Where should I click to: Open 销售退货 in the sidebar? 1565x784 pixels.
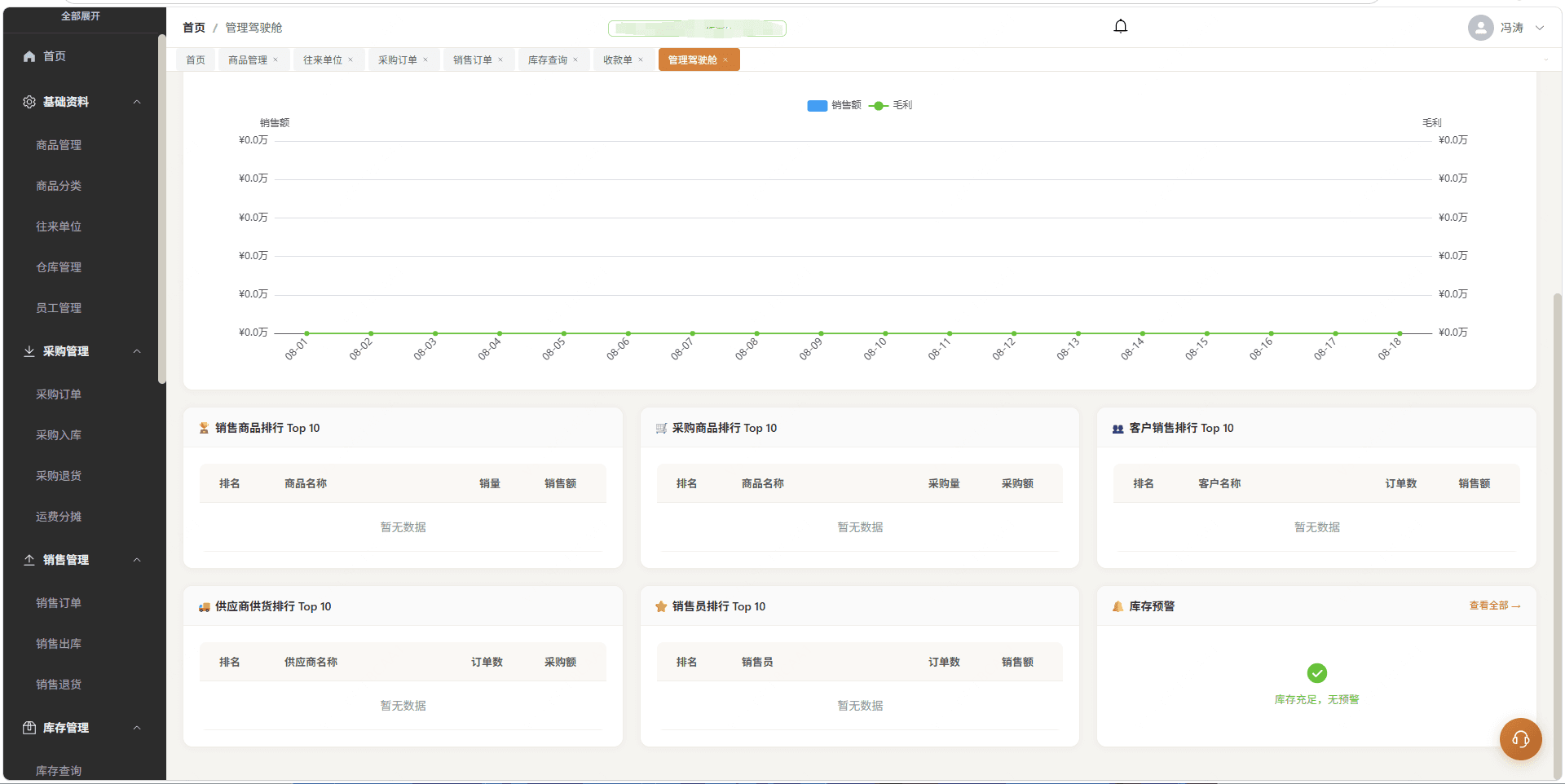pyautogui.click(x=59, y=685)
